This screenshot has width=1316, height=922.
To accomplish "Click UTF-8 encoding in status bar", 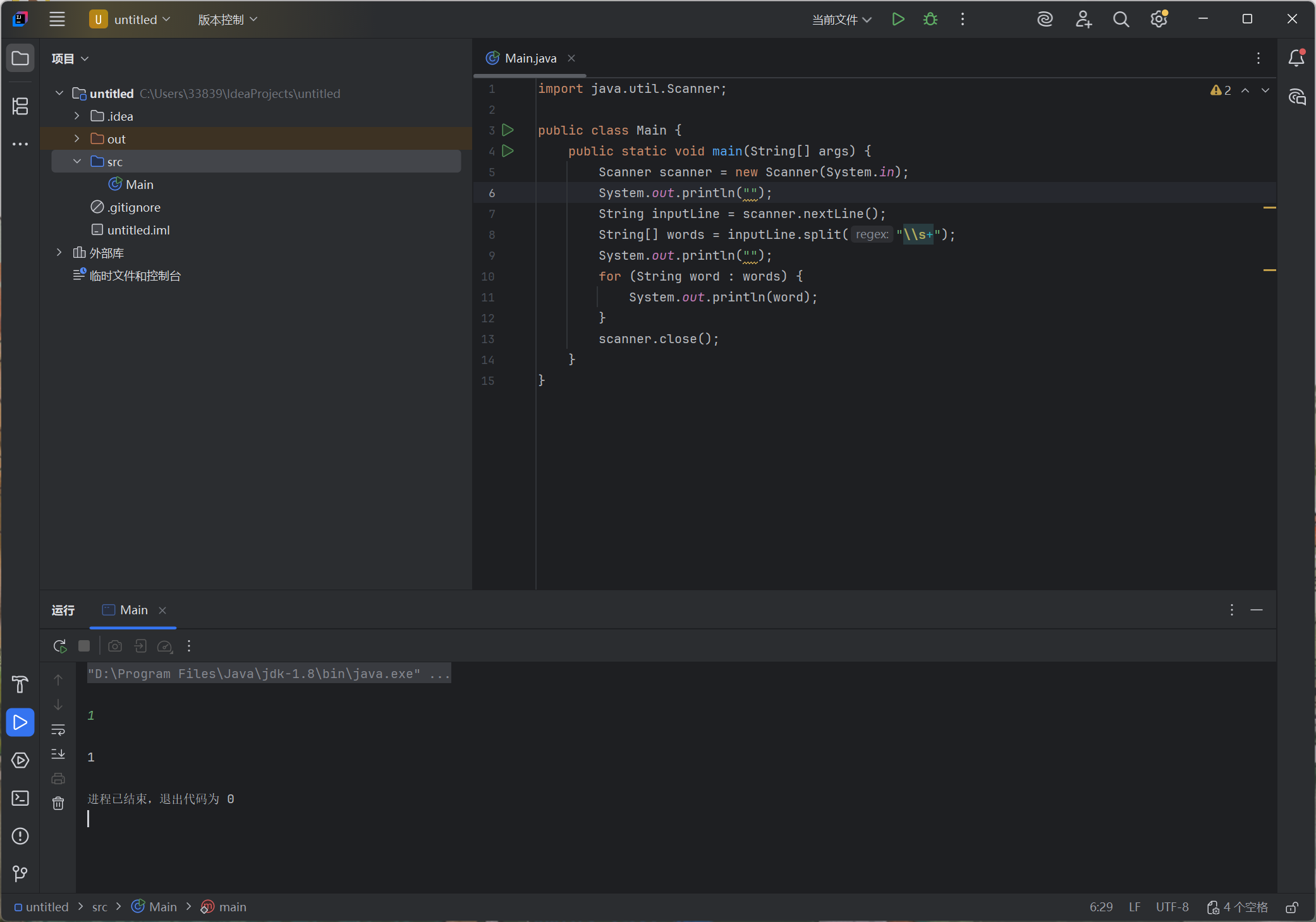I will click(1172, 907).
